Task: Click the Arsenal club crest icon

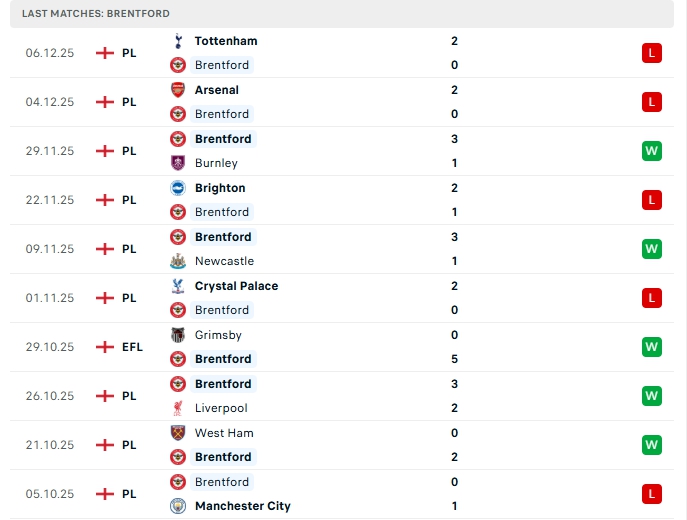Action: tap(178, 90)
